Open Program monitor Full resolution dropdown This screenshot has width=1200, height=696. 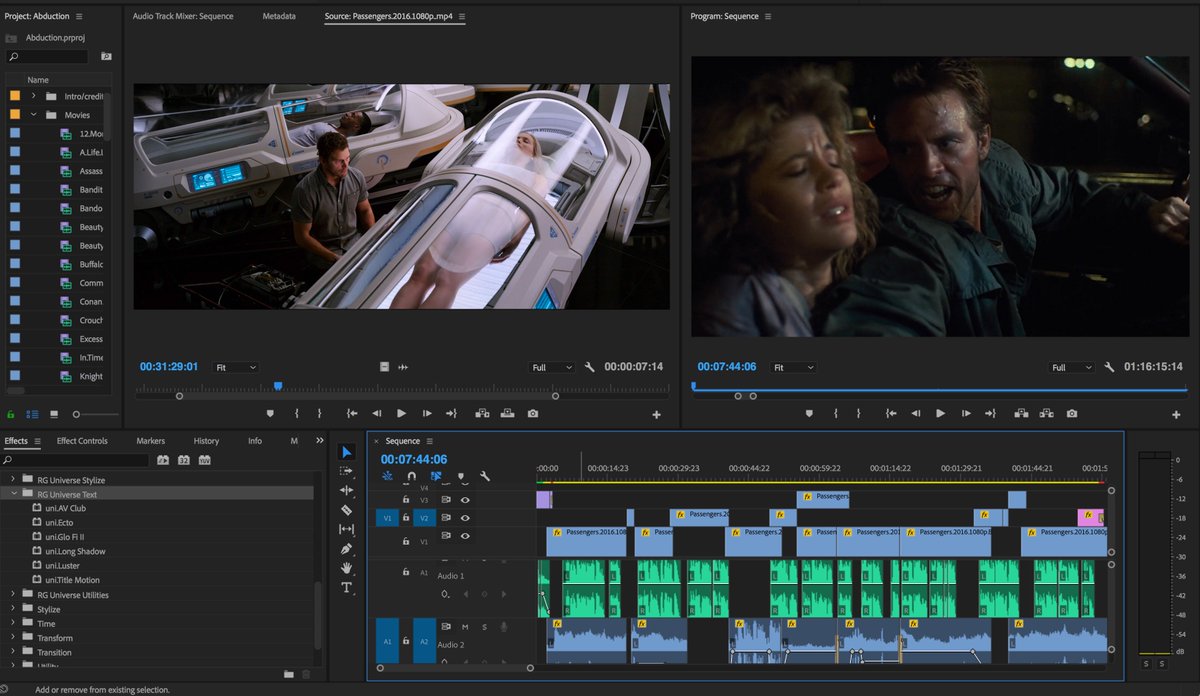click(1072, 367)
